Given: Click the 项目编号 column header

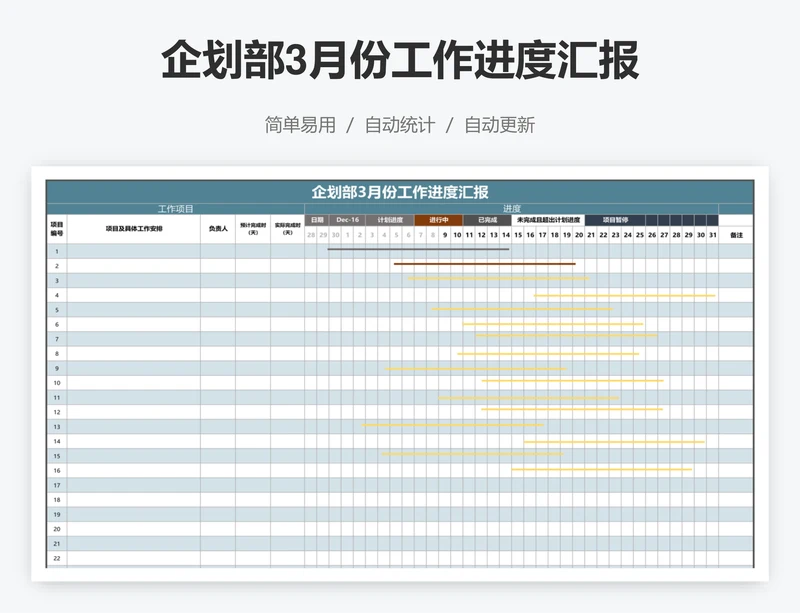Looking at the screenshot, I should (57, 229).
